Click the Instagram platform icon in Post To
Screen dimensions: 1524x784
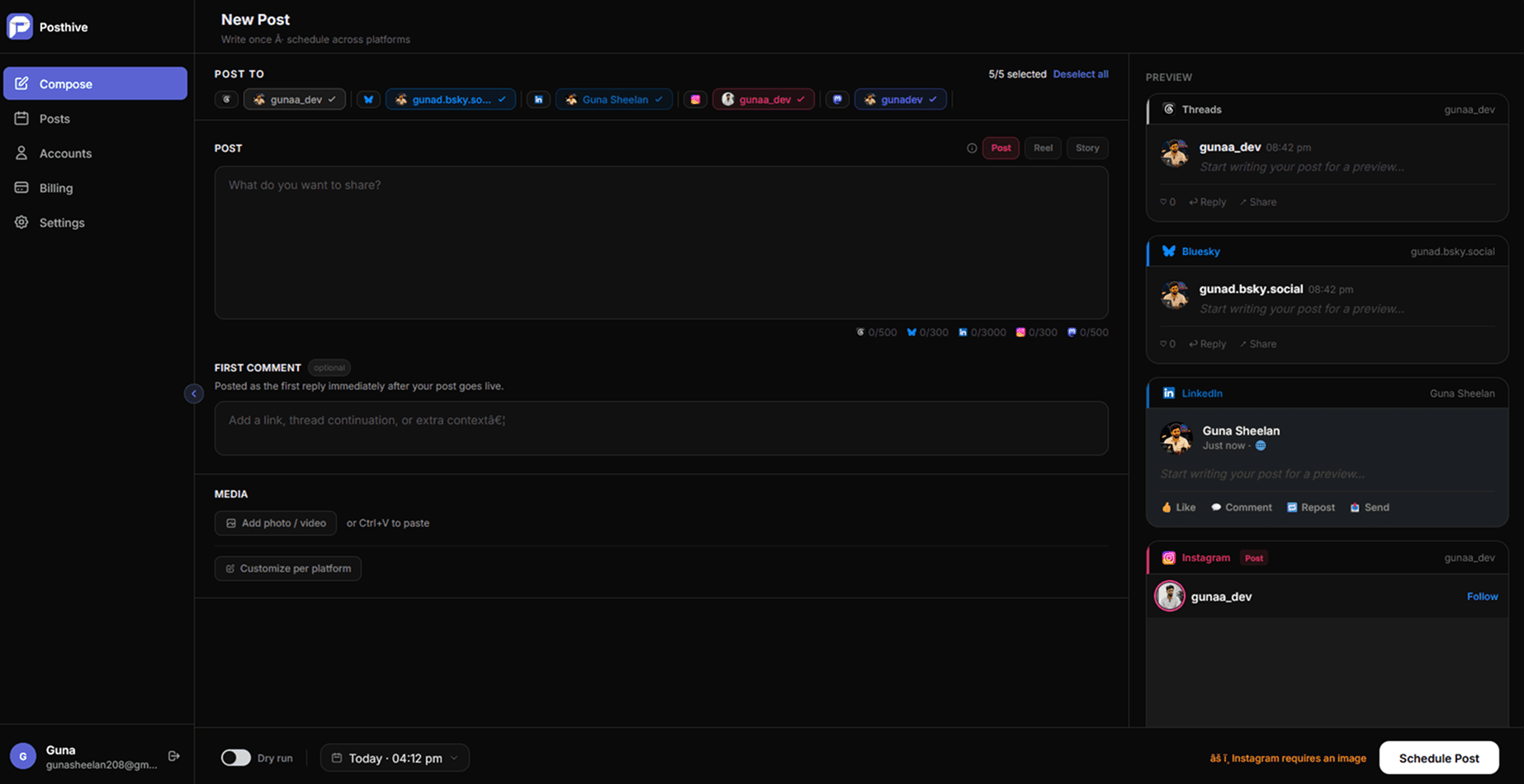695,99
